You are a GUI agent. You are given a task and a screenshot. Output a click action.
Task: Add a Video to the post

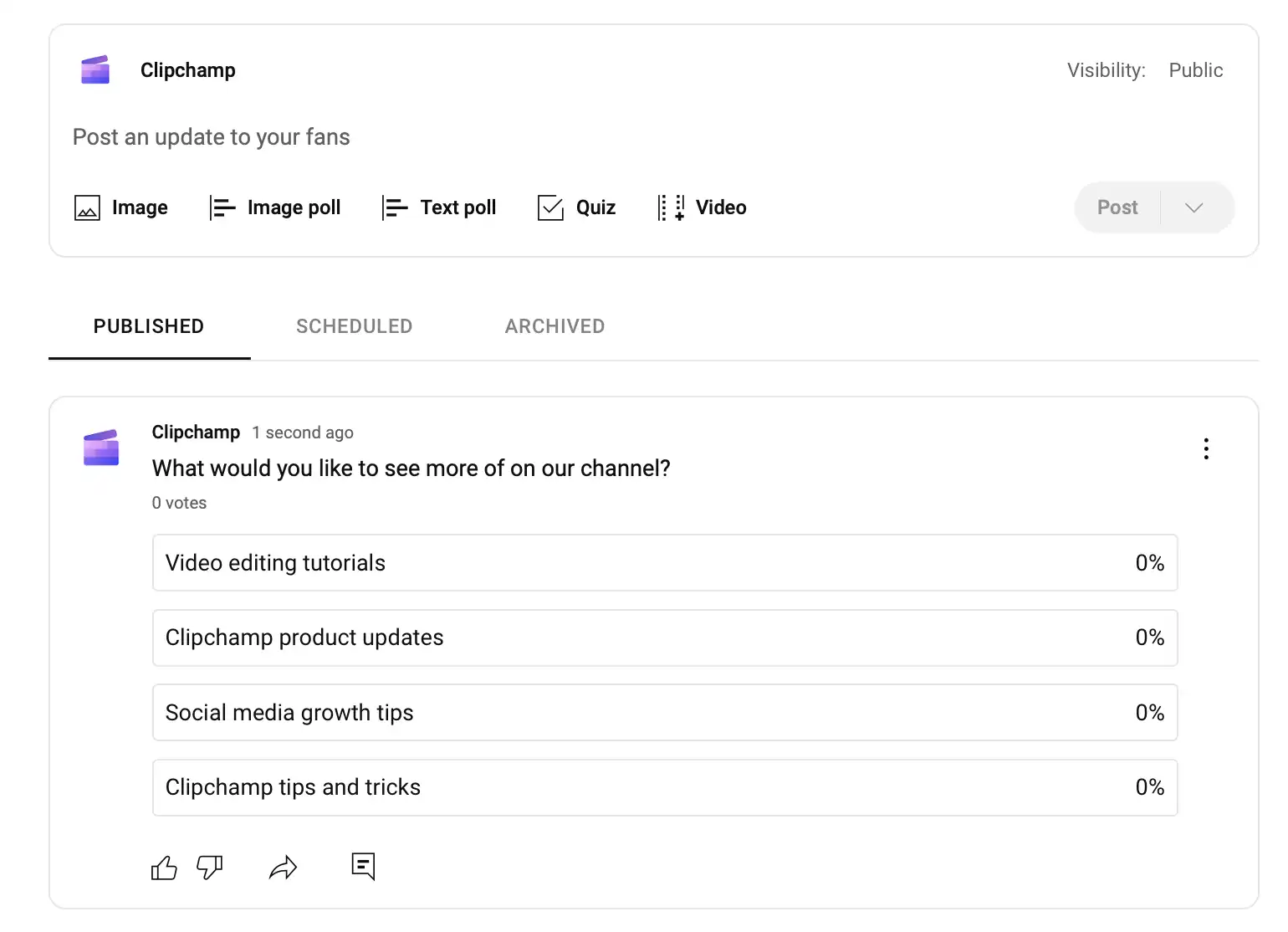702,207
